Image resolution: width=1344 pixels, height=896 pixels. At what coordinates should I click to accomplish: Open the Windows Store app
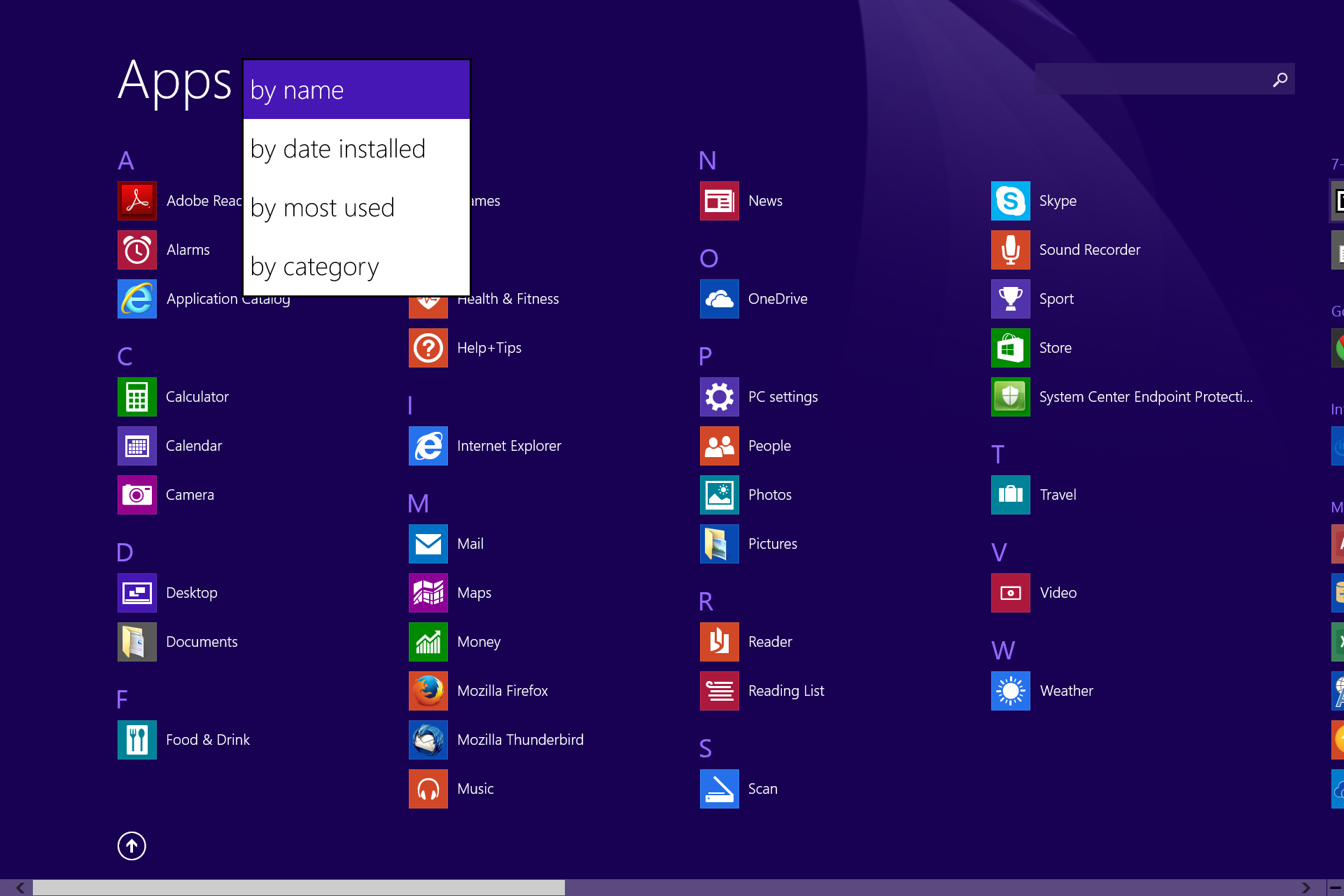coord(1010,347)
